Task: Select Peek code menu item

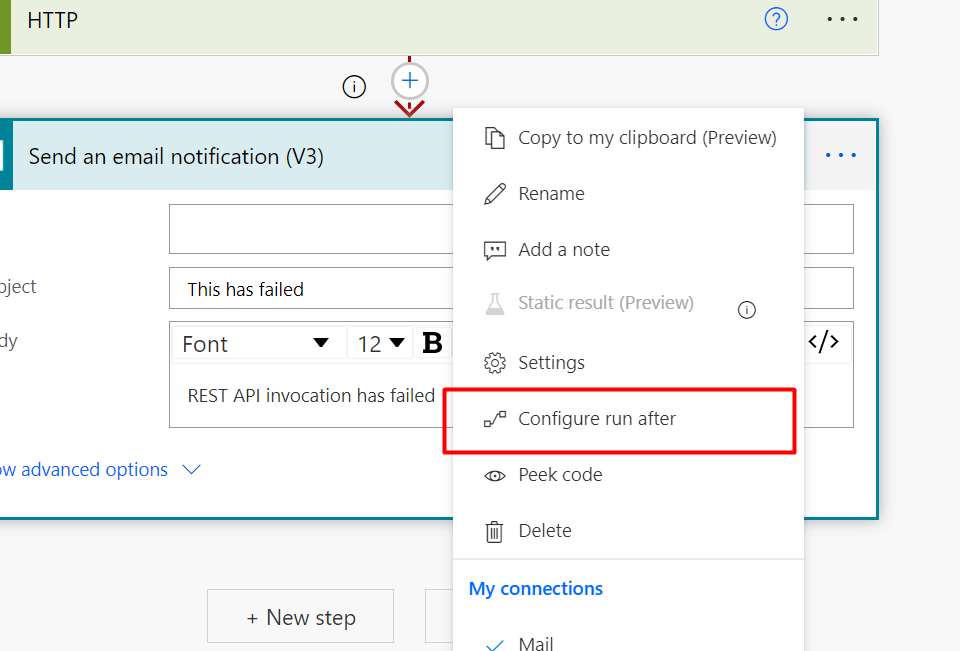Action: point(559,475)
